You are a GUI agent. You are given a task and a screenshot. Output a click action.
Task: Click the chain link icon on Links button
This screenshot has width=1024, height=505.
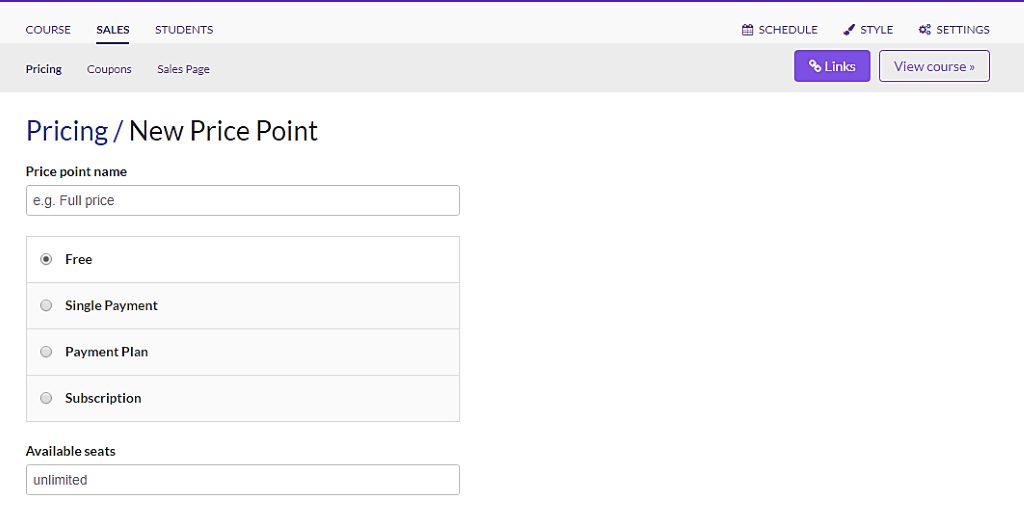(x=814, y=66)
